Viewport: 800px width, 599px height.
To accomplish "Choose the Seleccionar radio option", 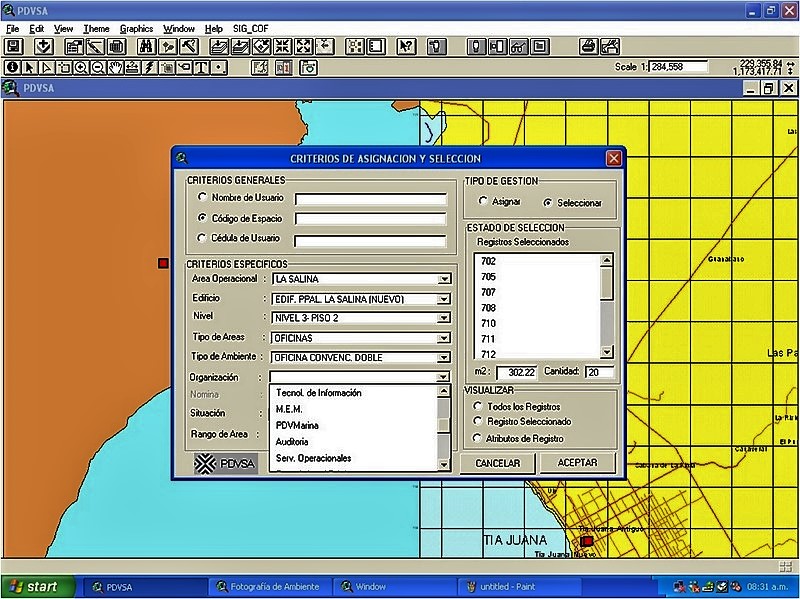I will click(548, 203).
